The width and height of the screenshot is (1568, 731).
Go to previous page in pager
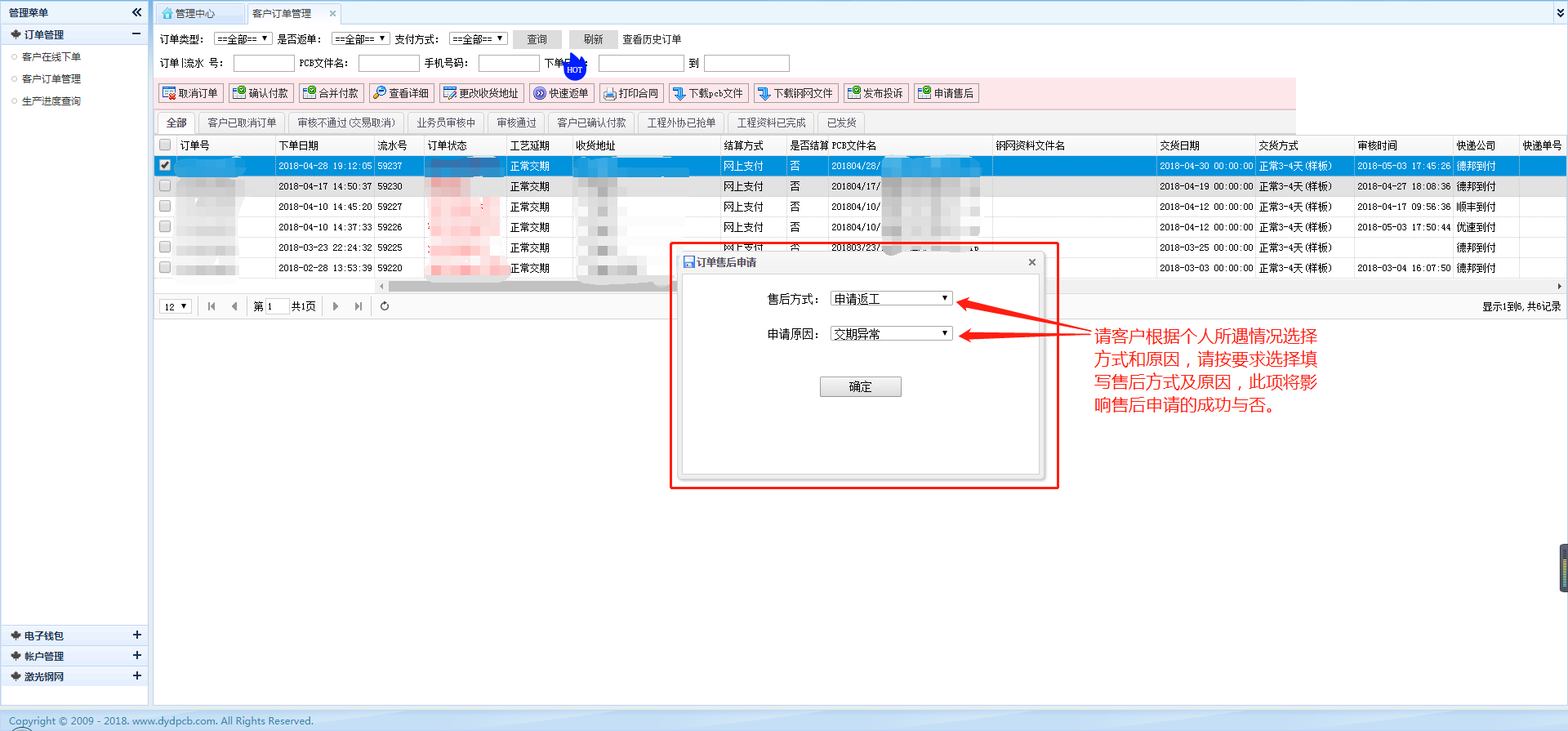234,306
